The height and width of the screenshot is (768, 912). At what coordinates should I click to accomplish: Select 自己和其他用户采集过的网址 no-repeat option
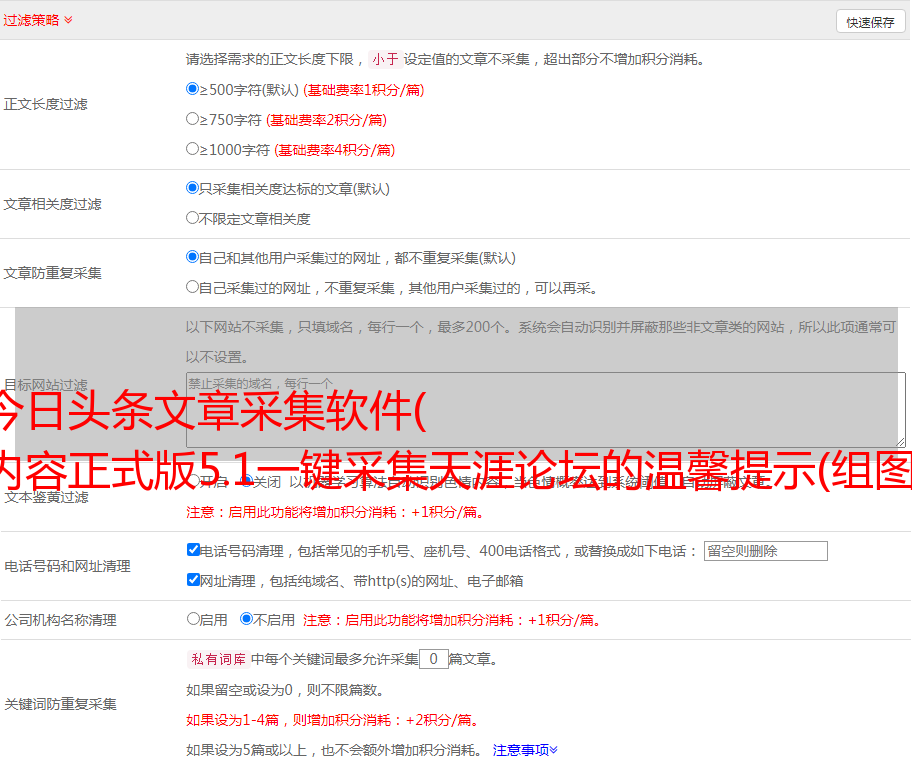(x=192, y=257)
